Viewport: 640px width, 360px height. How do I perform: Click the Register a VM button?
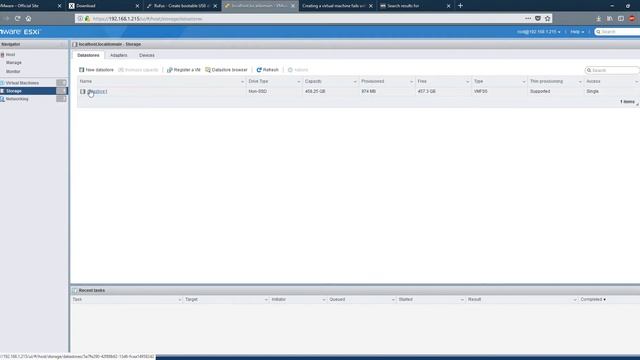pos(184,70)
